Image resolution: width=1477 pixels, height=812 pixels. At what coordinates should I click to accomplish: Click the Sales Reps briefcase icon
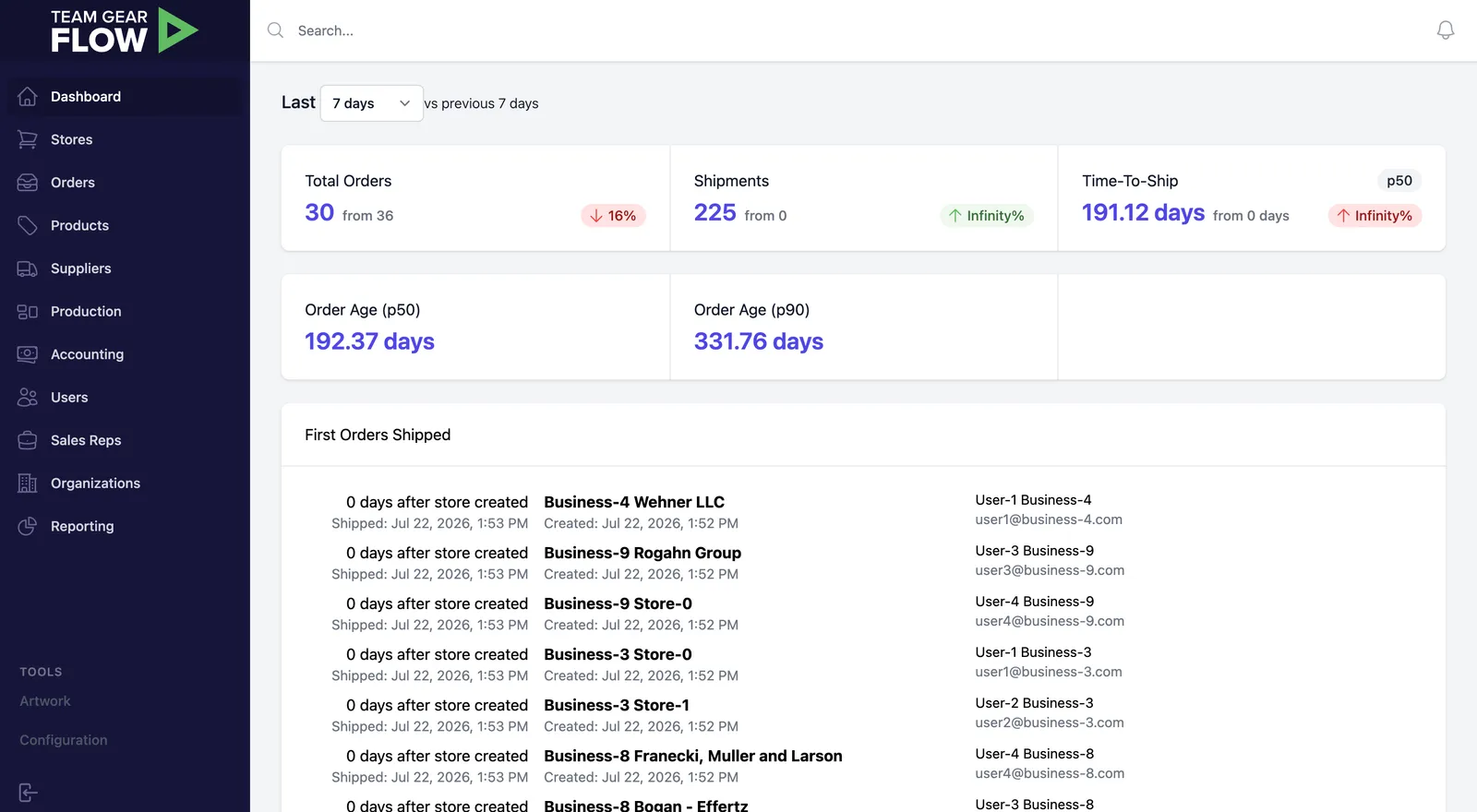pos(28,440)
